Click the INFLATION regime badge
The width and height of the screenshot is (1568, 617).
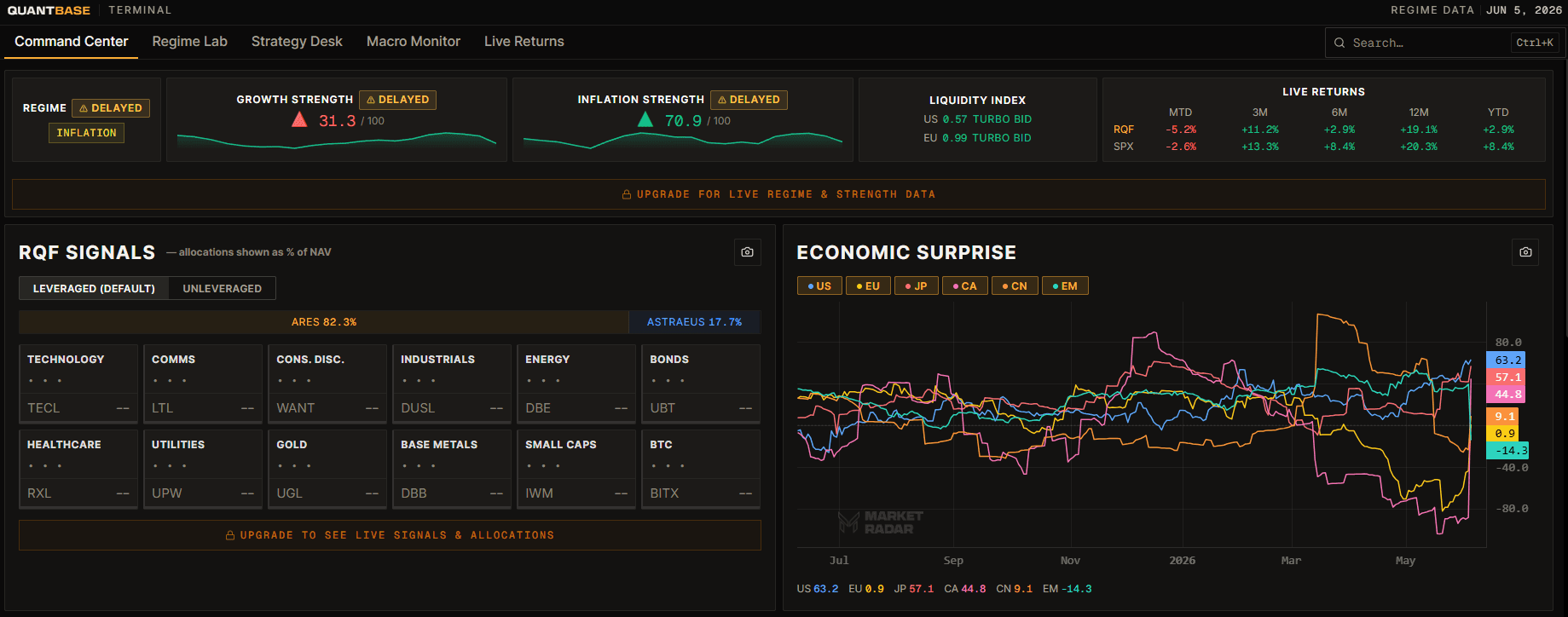86,133
